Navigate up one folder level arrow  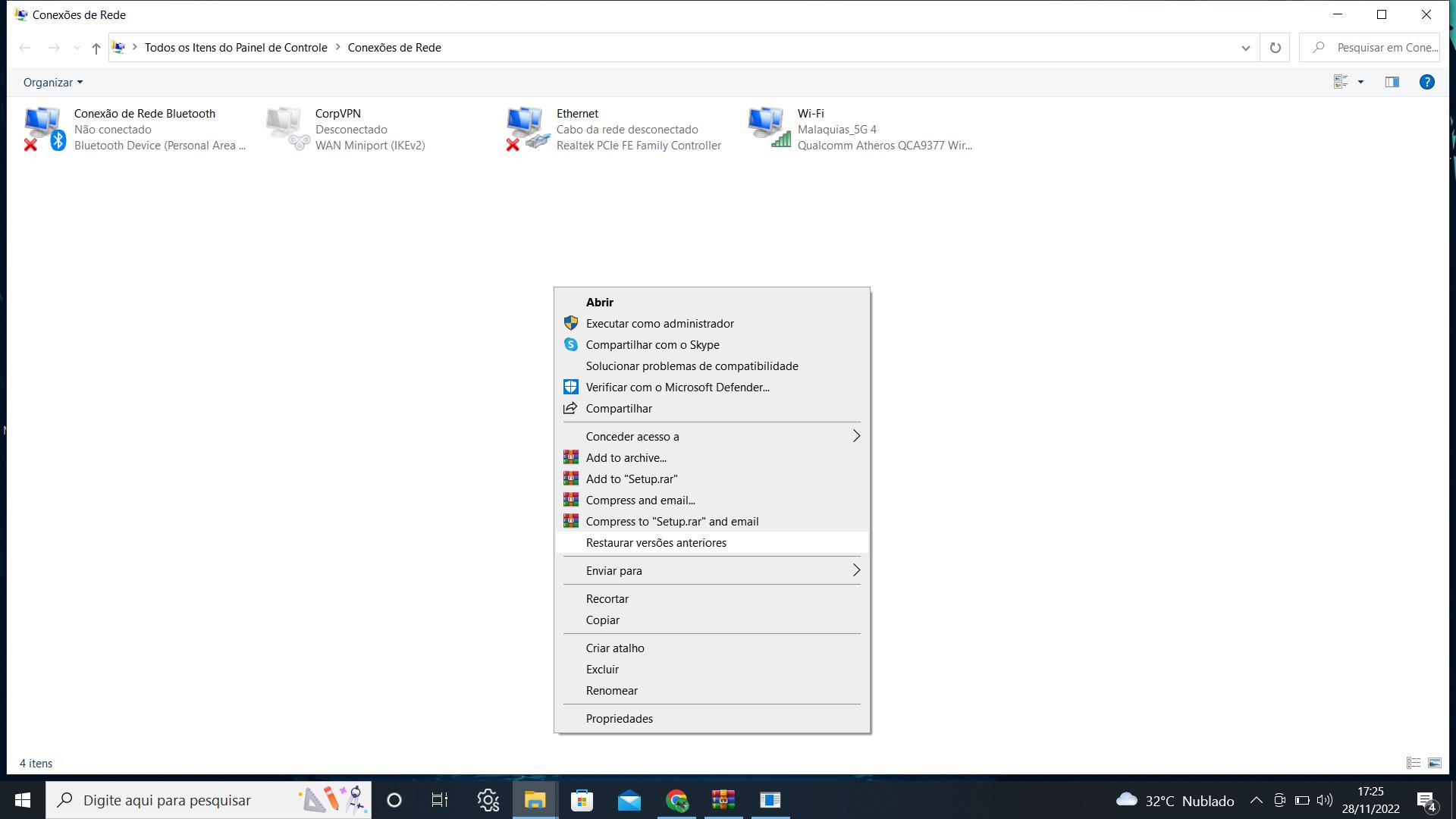click(x=96, y=48)
